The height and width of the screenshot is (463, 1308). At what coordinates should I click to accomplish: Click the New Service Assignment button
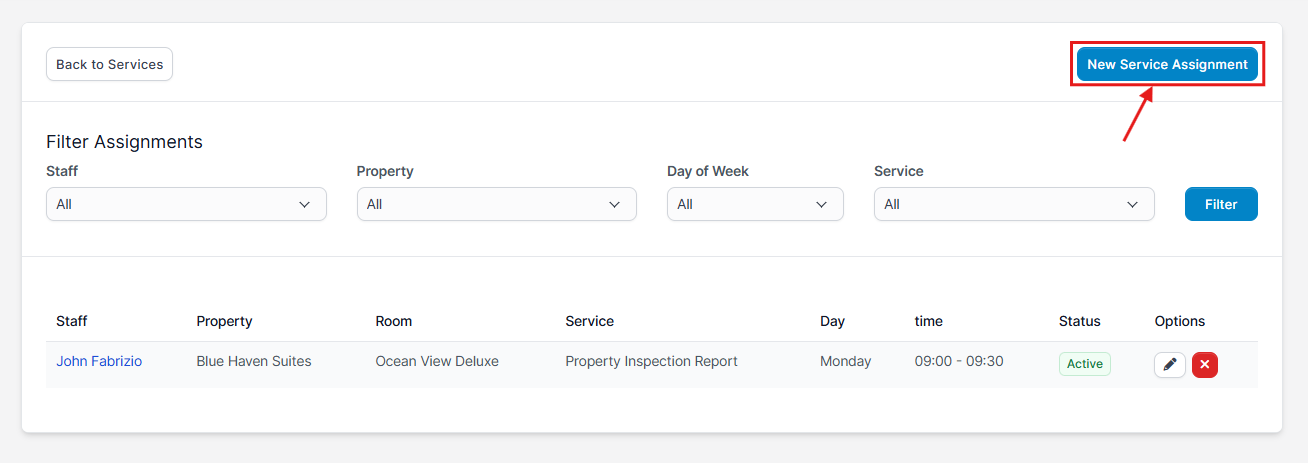pos(1167,64)
